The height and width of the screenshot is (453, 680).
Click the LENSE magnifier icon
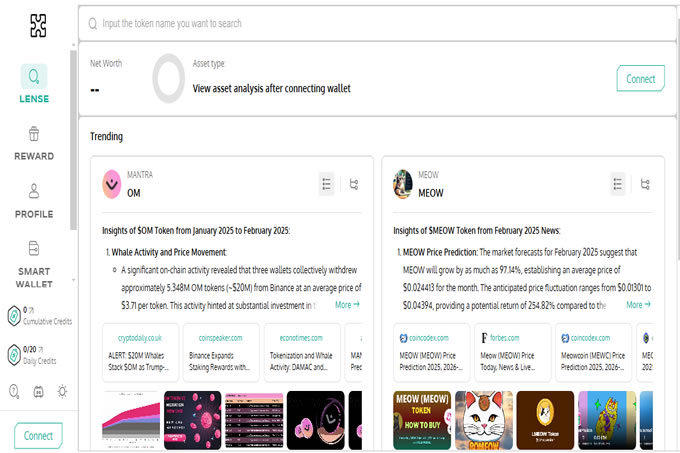tap(34, 76)
